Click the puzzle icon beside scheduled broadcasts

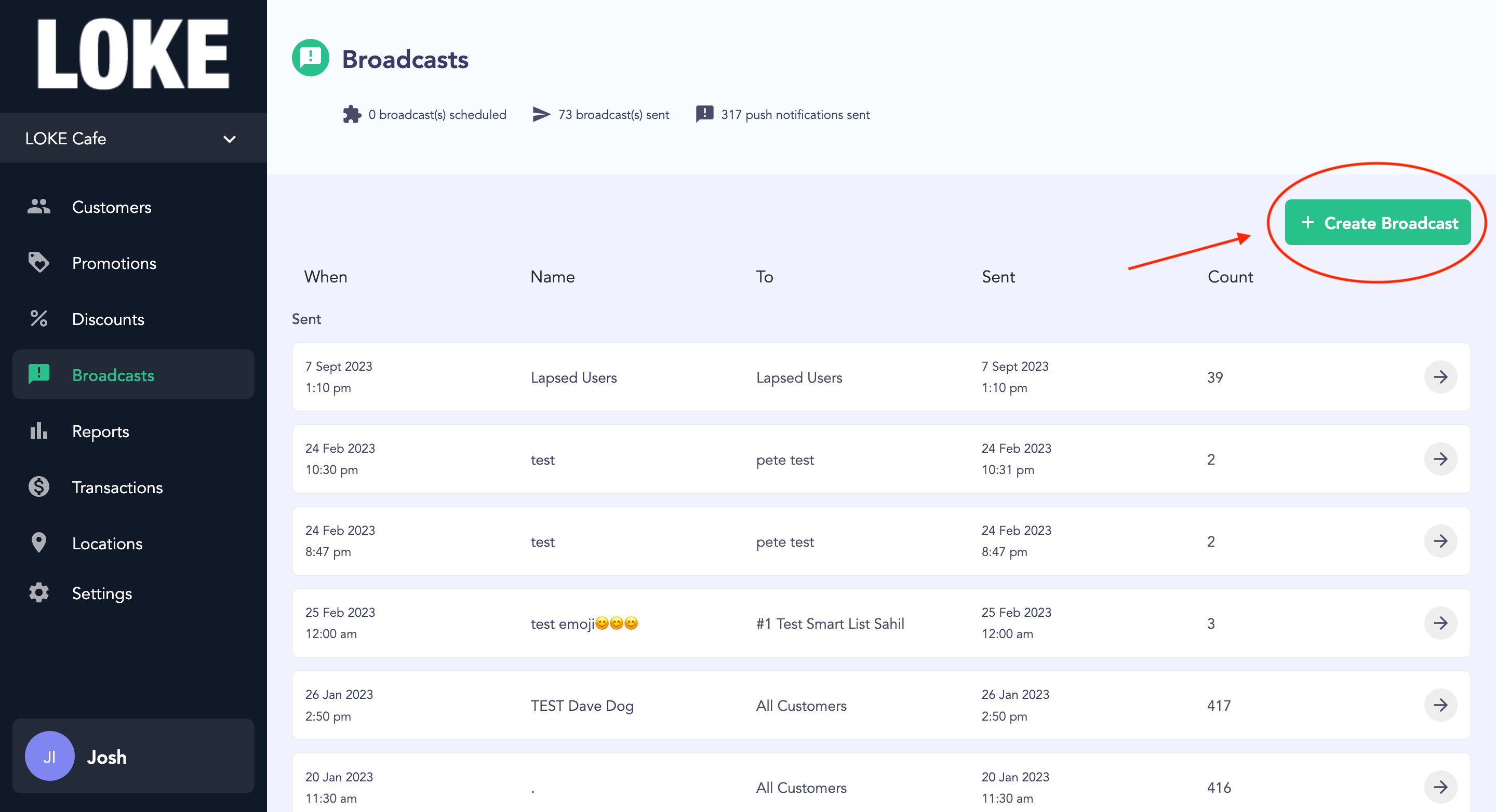pos(352,114)
